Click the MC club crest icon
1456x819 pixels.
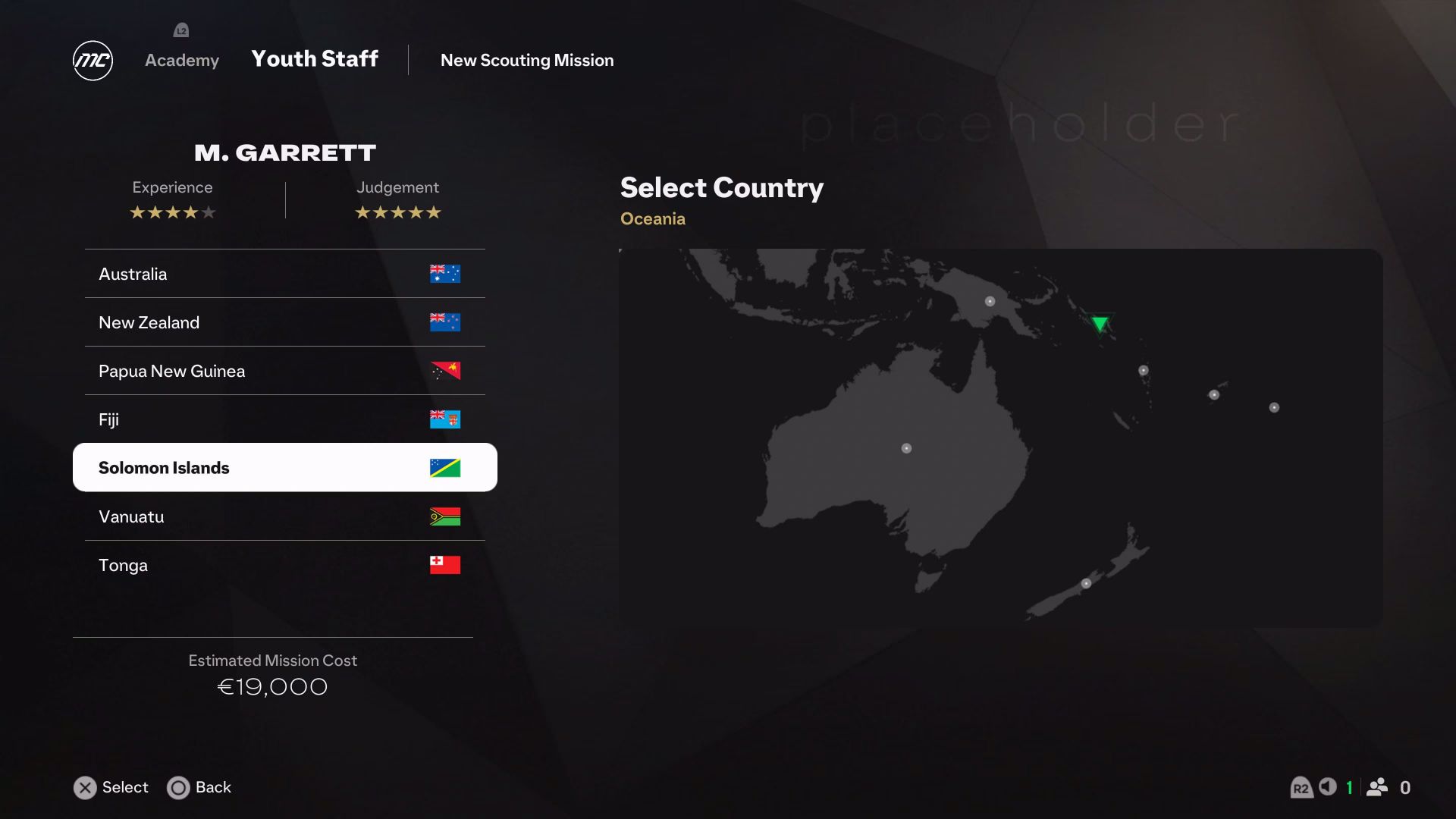click(x=92, y=59)
